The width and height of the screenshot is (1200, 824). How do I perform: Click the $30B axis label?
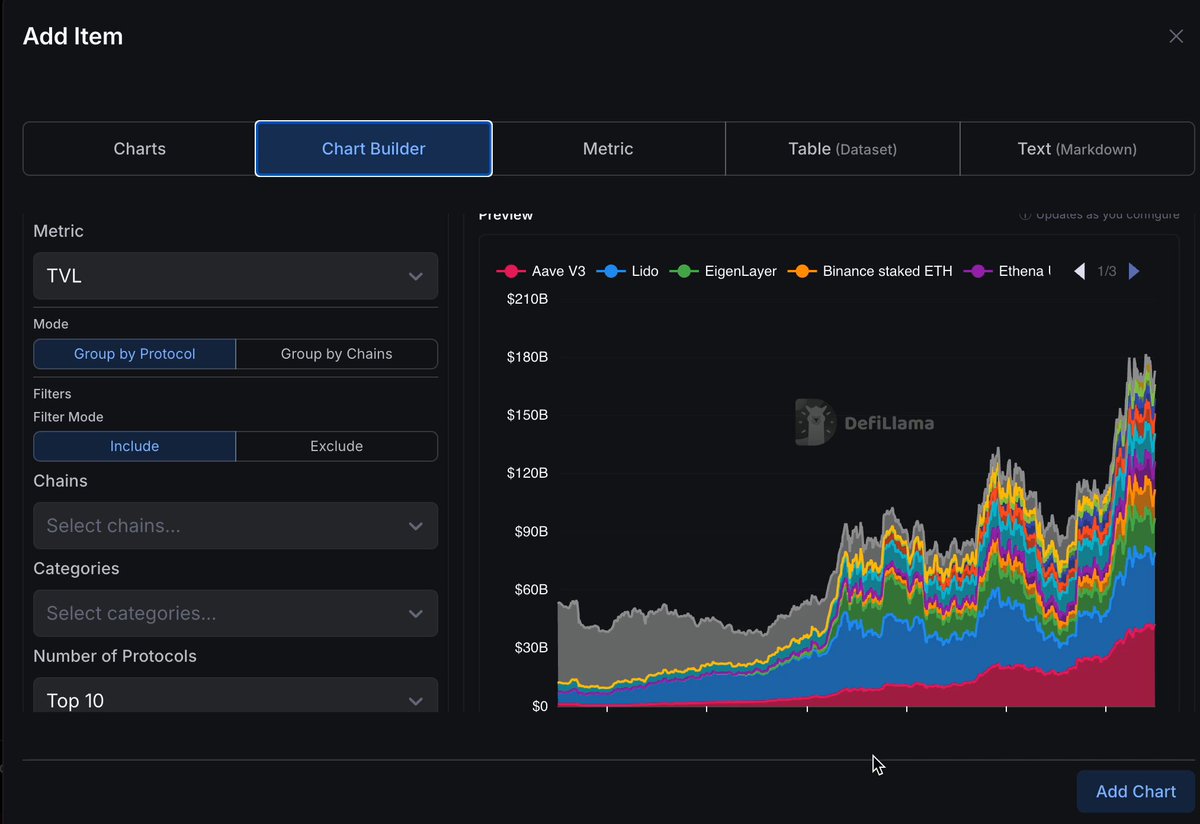[x=530, y=647]
